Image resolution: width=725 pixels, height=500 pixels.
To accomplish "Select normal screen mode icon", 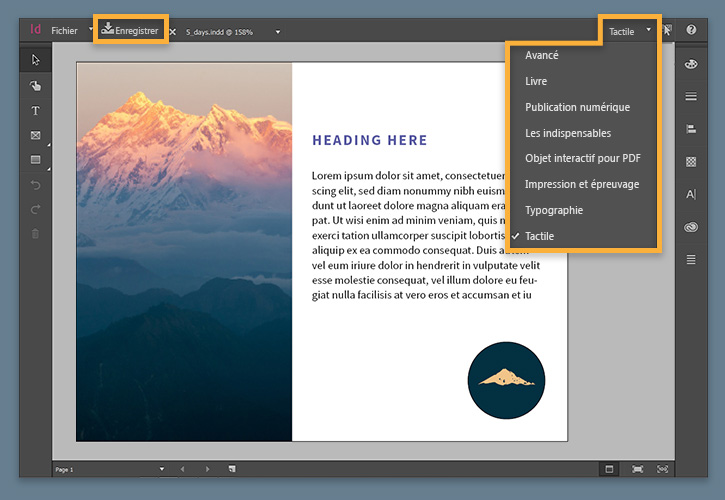I will point(609,469).
